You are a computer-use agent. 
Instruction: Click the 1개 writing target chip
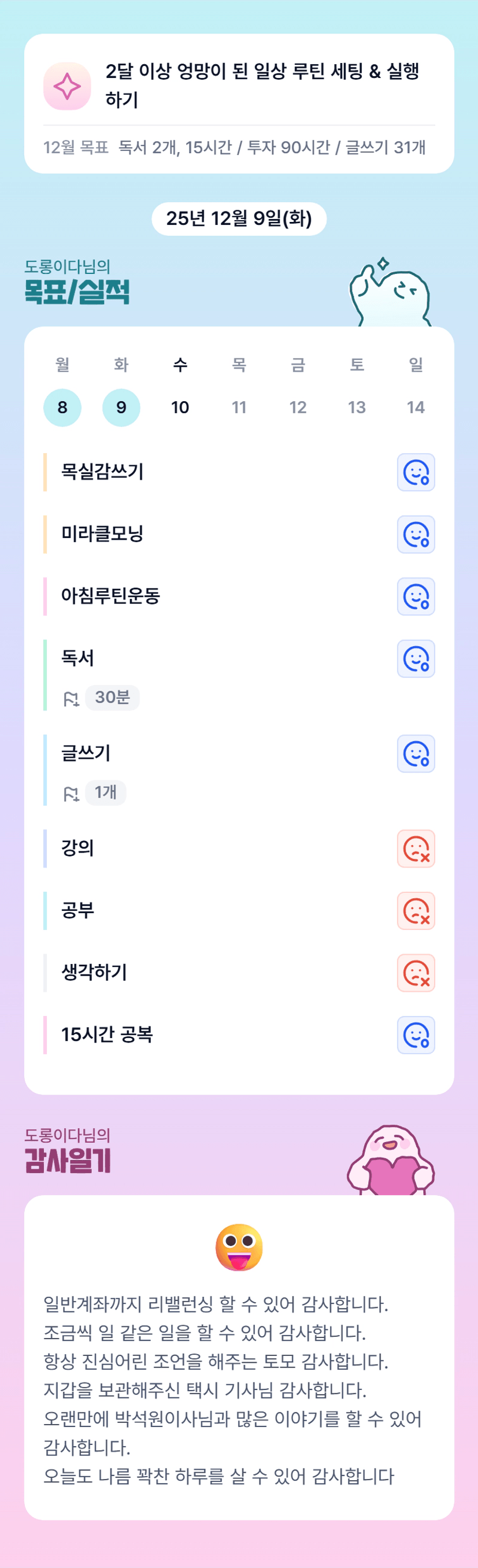tap(106, 792)
